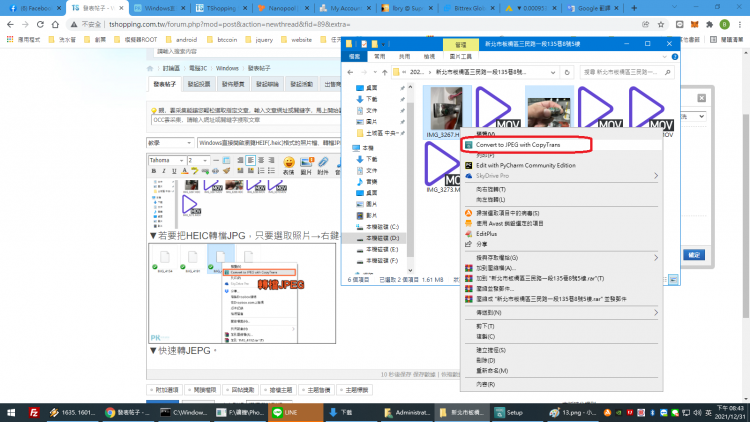Viewport: 750px width, 422px height.
Task: Click the 電腦3C breadcrumb link
Action: pyautogui.click(x=198, y=68)
